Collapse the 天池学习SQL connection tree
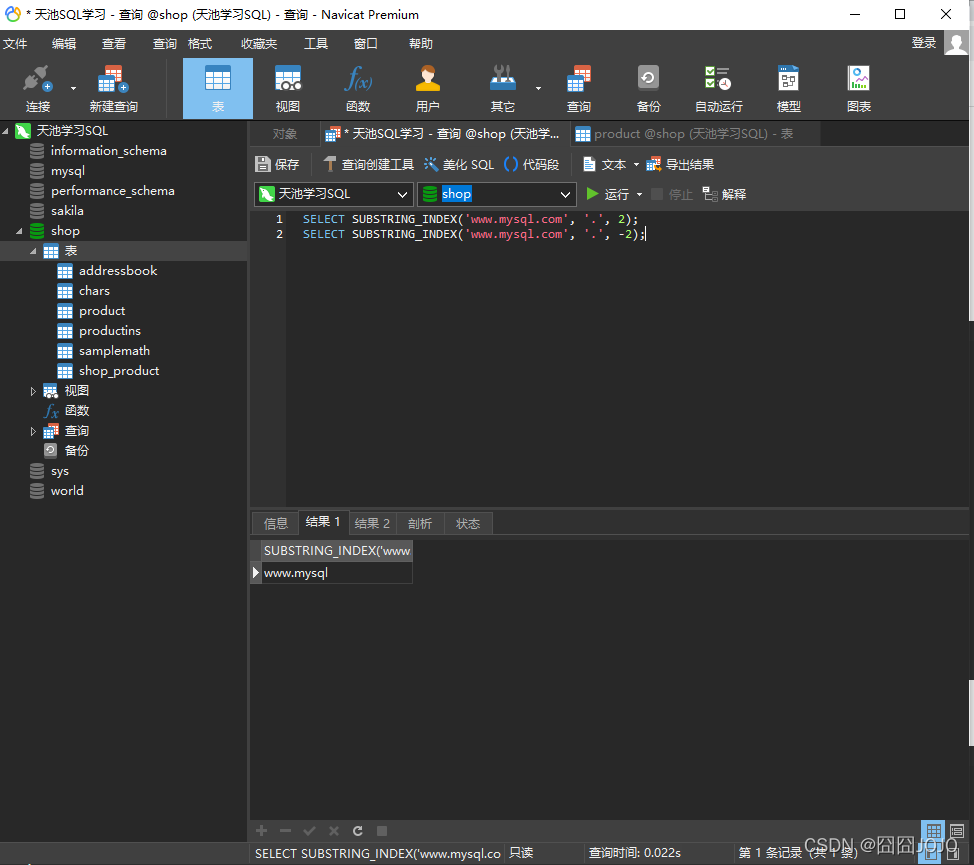Viewport: 974px width, 865px height. 6,131
